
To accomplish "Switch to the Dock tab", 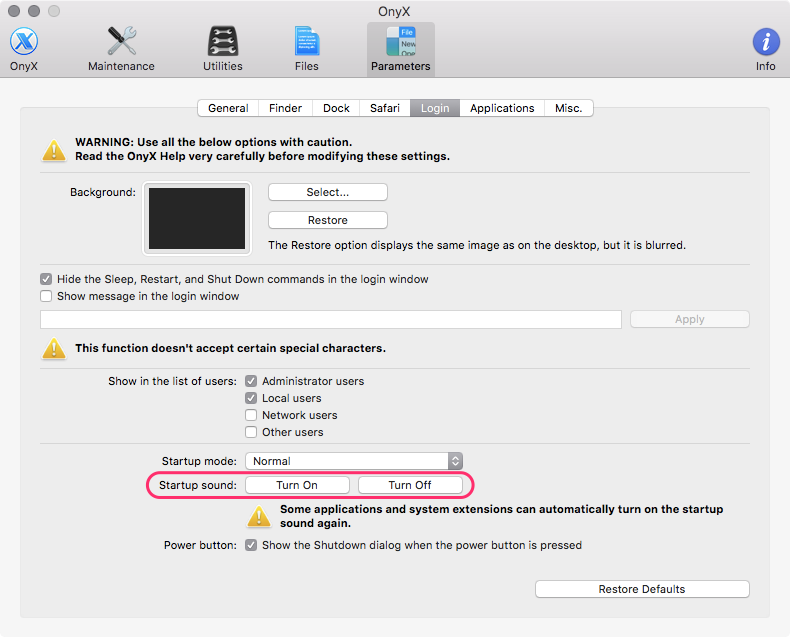I will coord(336,108).
